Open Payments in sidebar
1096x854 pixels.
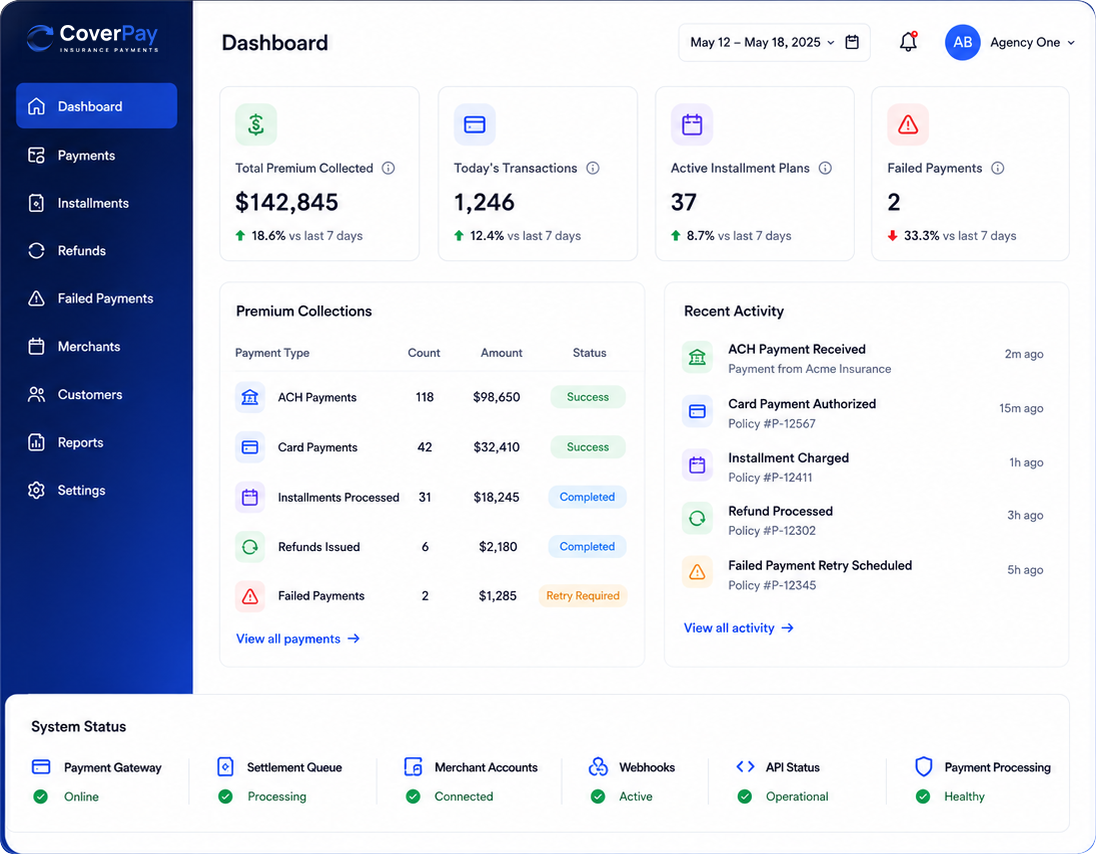[x=96, y=155]
